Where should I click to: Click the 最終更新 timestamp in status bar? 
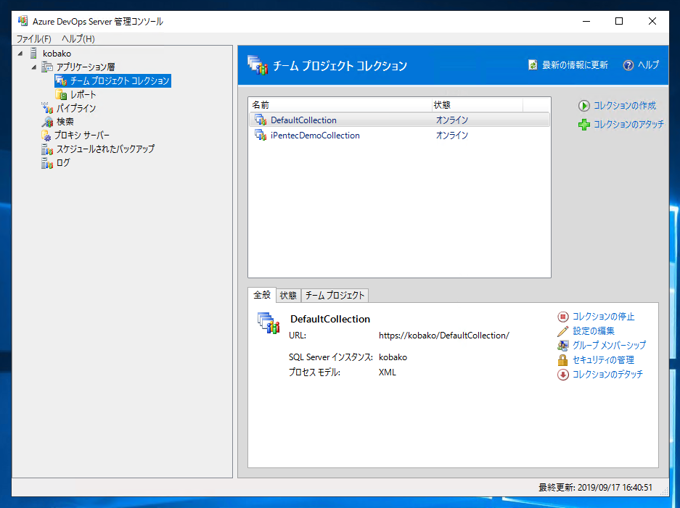tap(595, 487)
